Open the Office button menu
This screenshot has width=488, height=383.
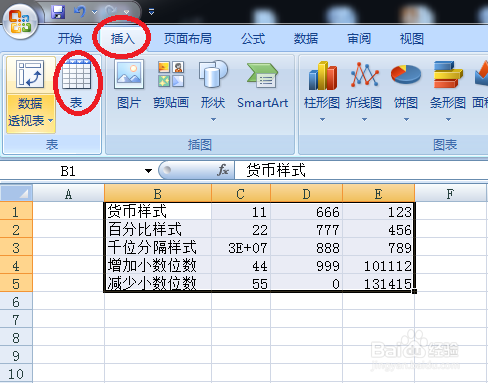(20, 22)
